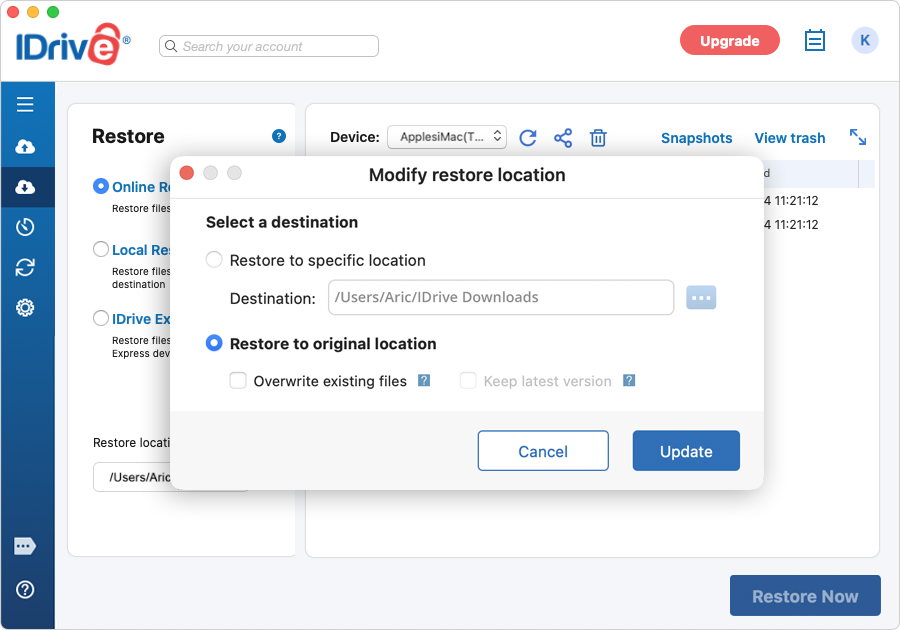Enable Overwrite existing files checkbox
The image size is (900, 630).
(238, 381)
